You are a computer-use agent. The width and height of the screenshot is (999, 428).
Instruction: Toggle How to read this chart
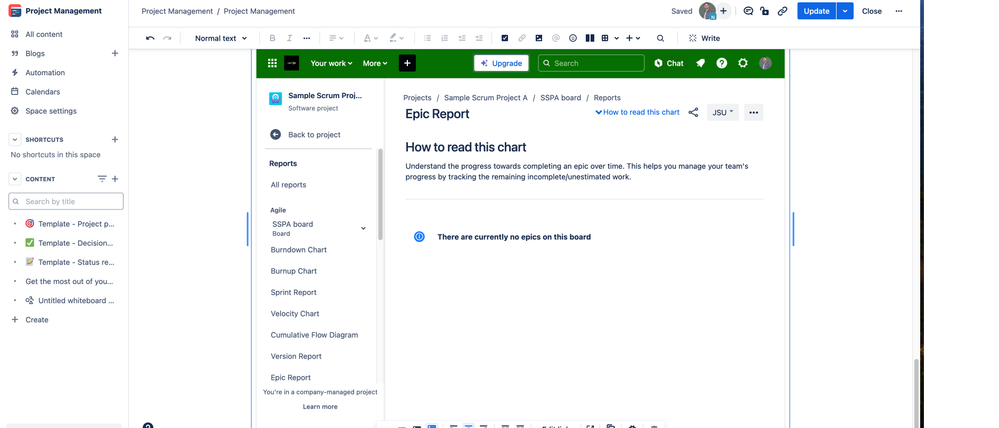(x=637, y=112)
